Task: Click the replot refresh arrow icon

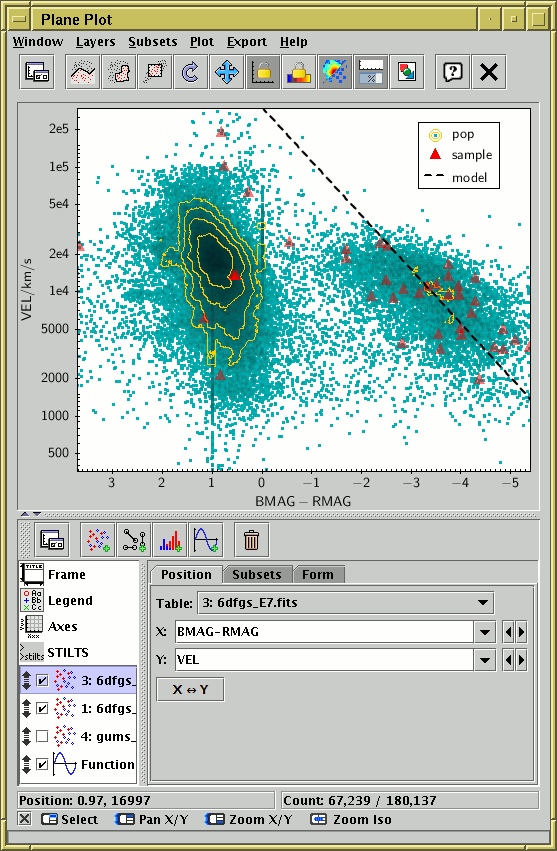Action: point(191,72)
